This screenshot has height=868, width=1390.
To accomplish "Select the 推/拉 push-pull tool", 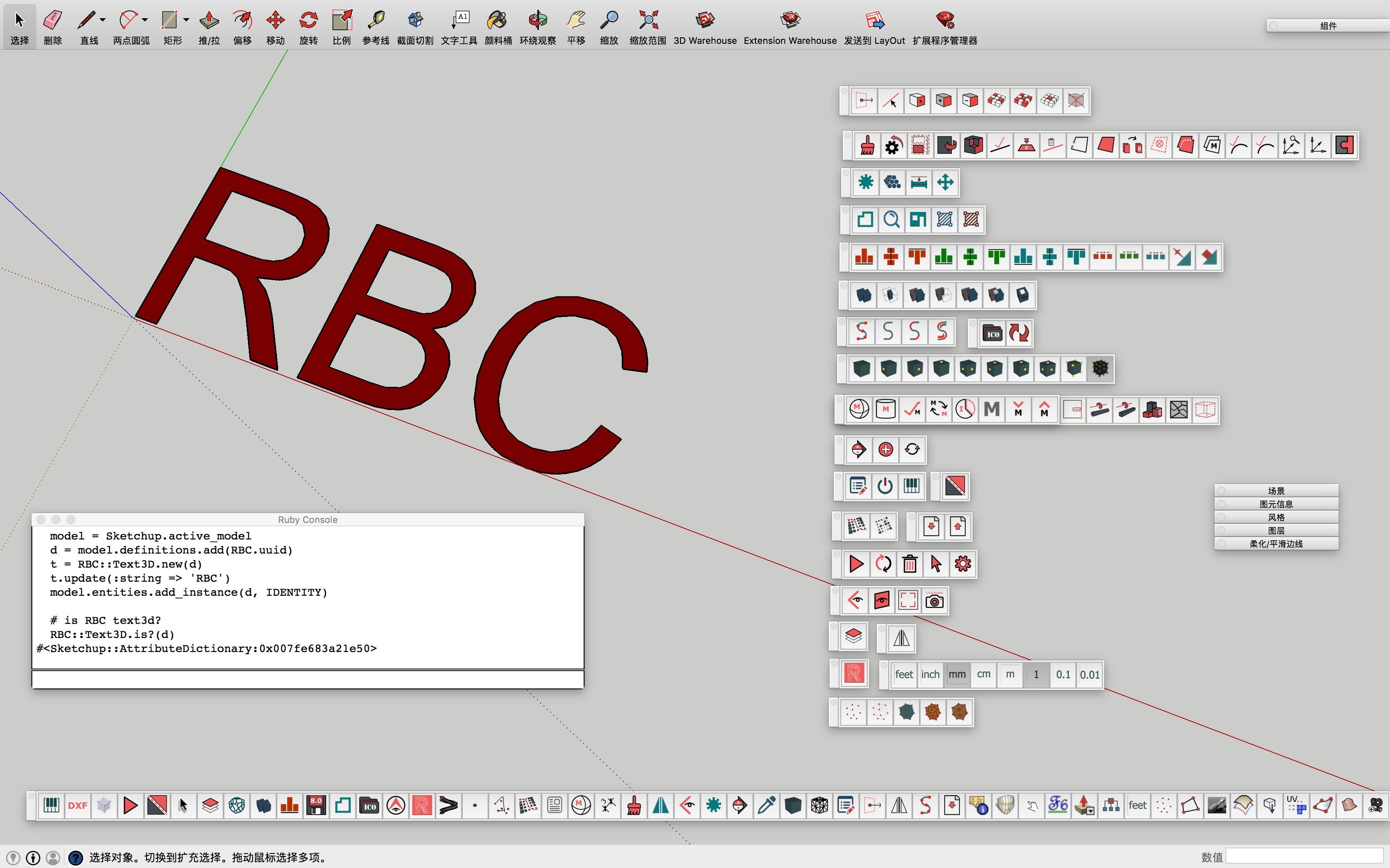I will click(209, 21).
